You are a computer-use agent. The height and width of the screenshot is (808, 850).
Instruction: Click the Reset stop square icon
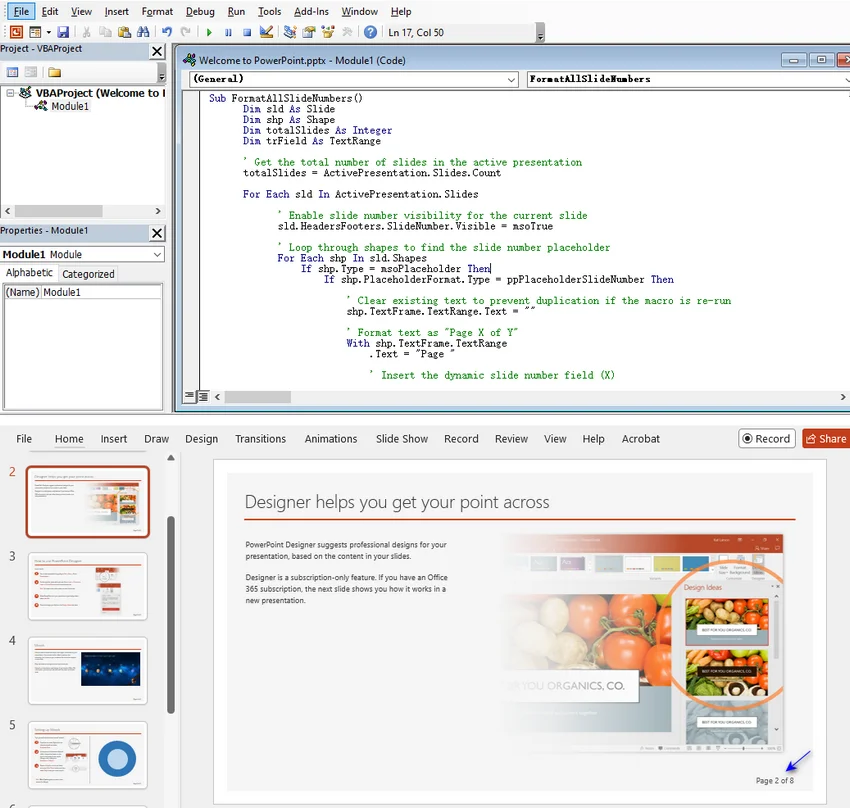tap(247, 33)
